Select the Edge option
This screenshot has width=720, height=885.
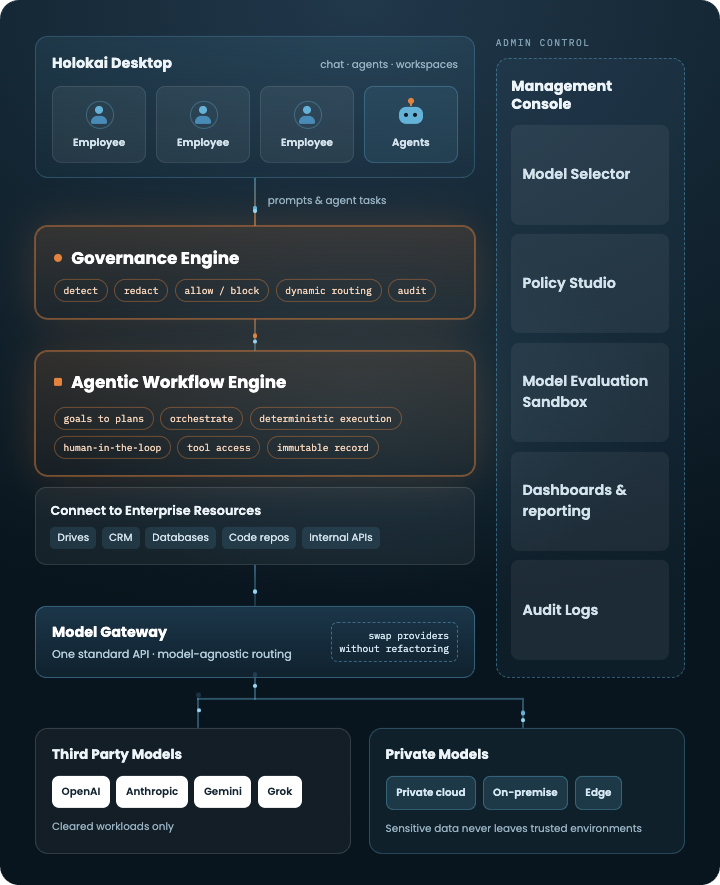point(598,792)
